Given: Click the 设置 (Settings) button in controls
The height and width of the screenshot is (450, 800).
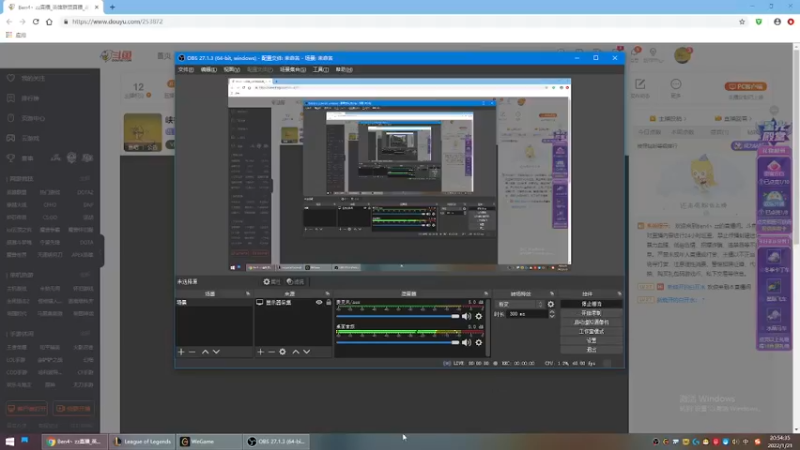Looking at the screenshot, I should (x=591, y=340).
